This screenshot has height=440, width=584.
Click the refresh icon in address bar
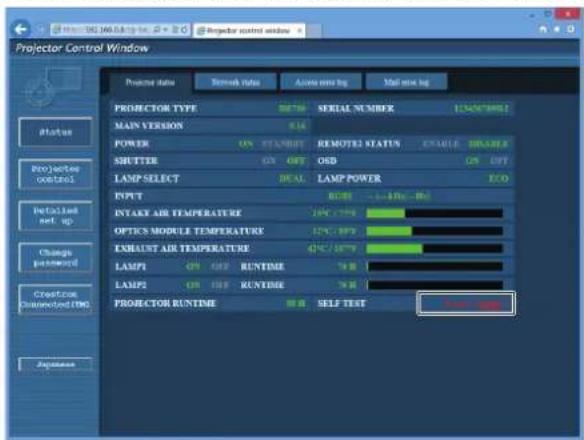point(184,29)
